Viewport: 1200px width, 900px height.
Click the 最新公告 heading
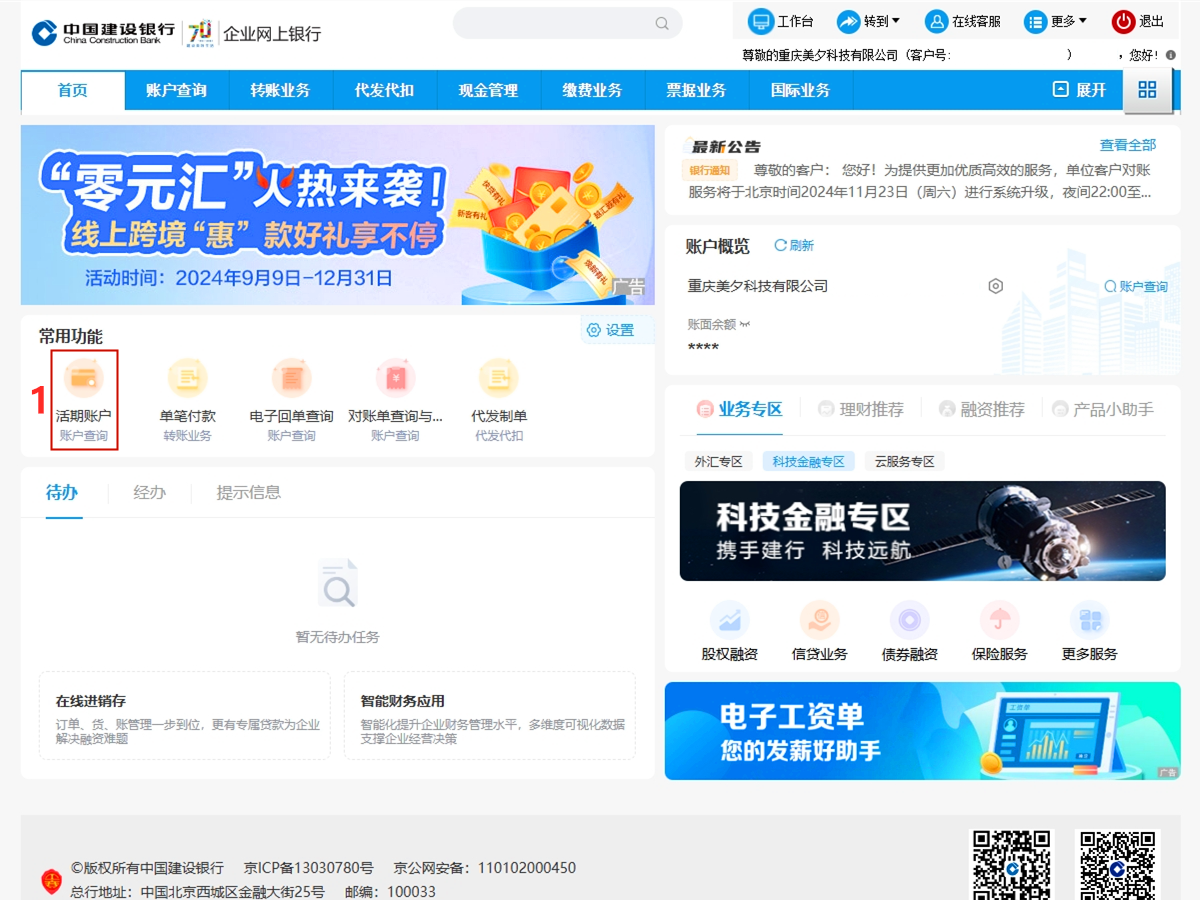727,146
